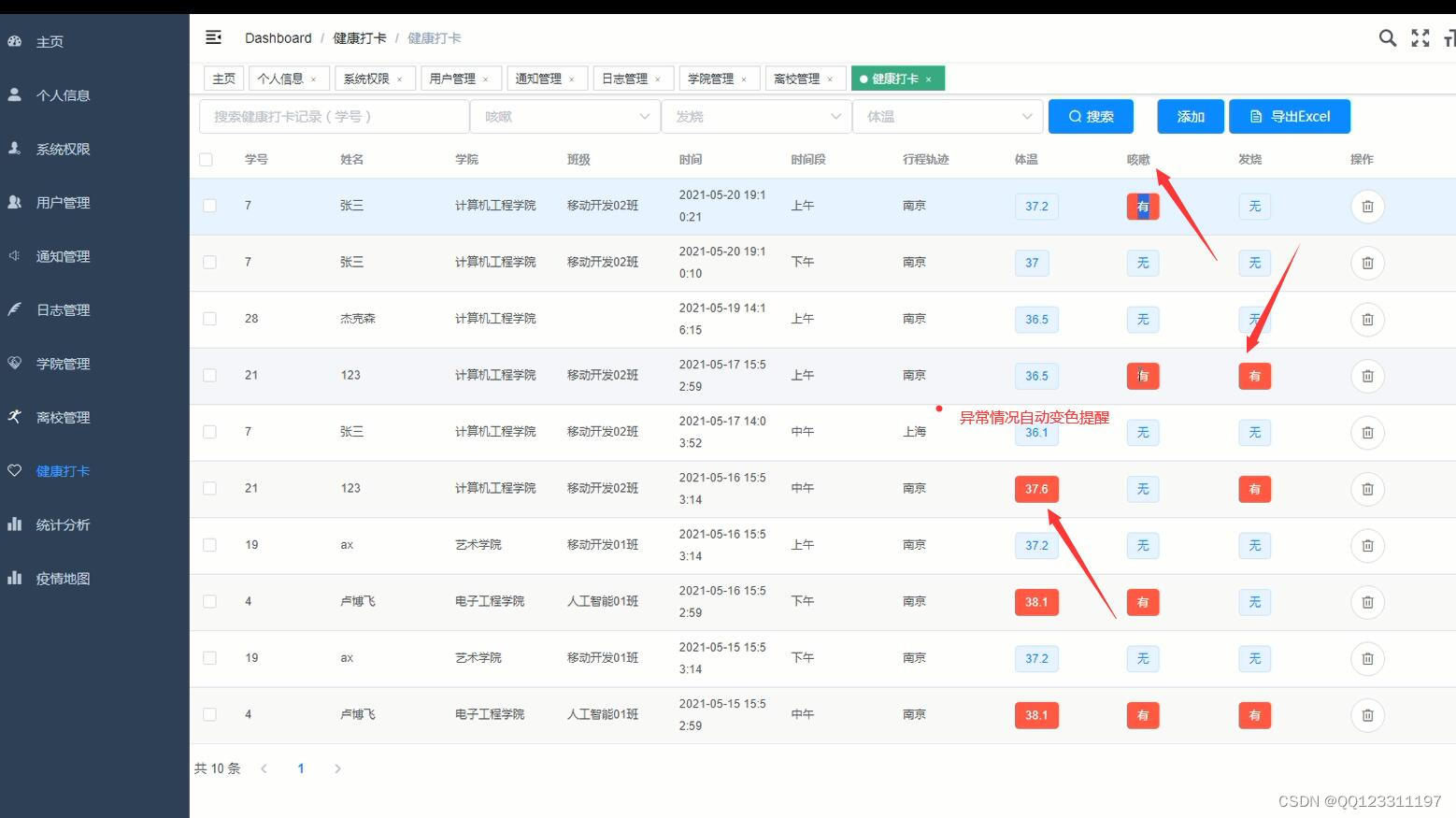1456x818 pixels.
Task: Click the 导出Excel button
Action: coord(1290,117)
